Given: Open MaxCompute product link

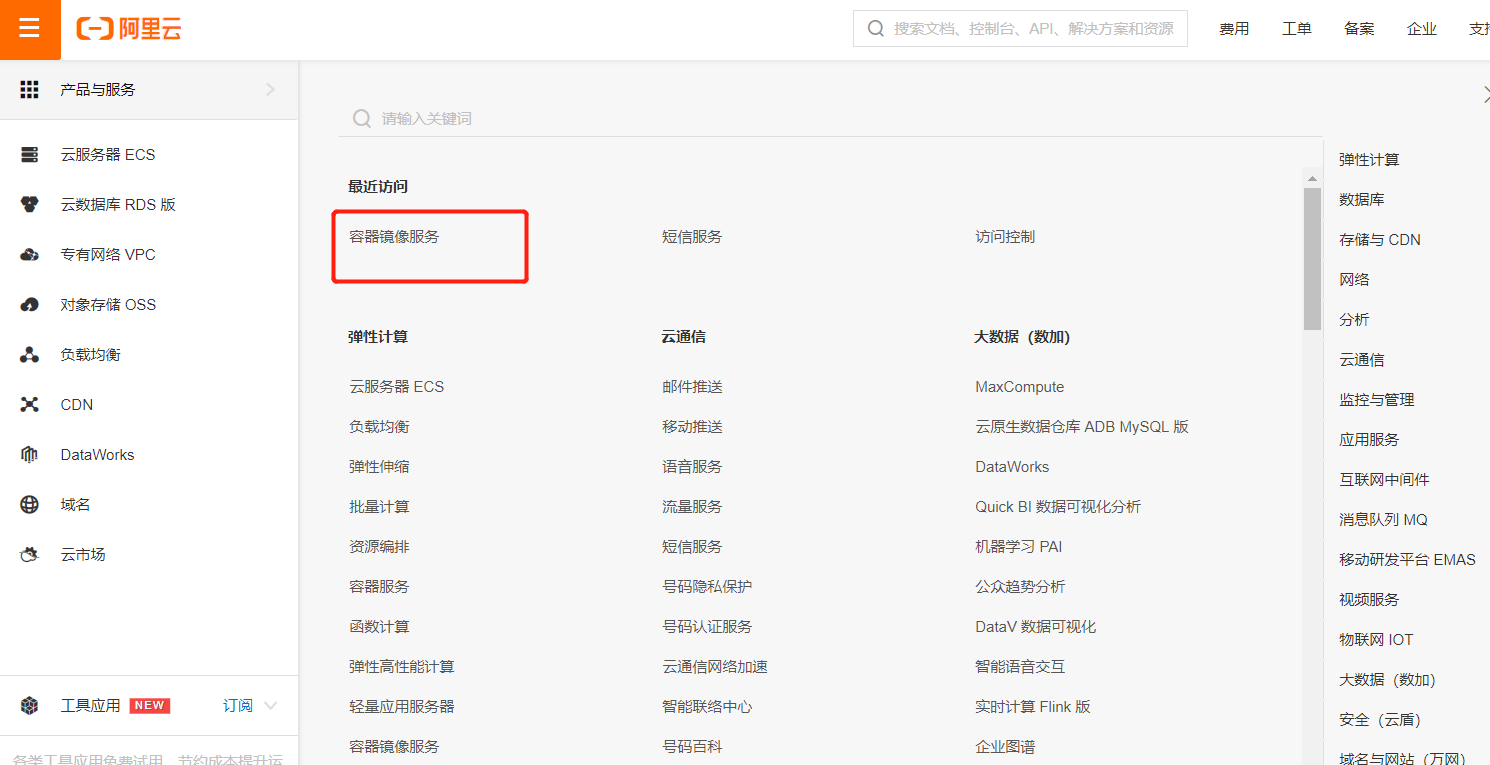Looking at the screenshot, I should (1020, 387).
